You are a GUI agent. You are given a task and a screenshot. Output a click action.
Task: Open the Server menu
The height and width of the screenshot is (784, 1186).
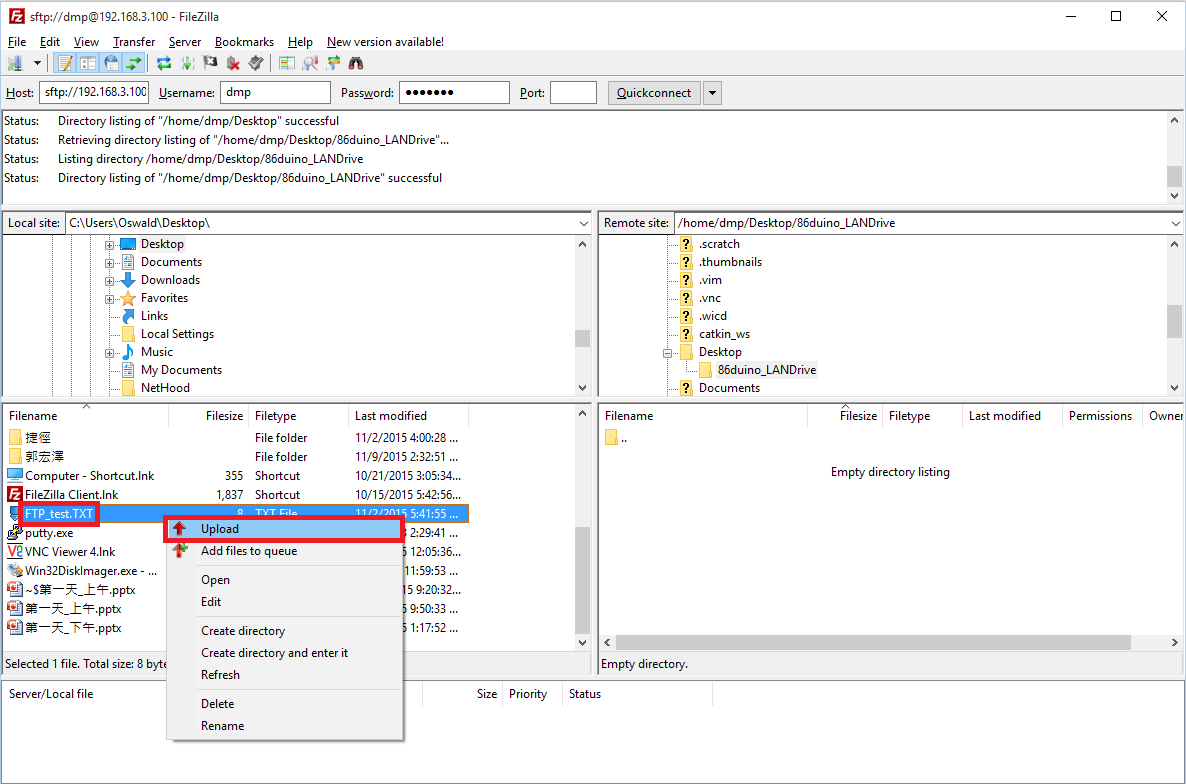pyautogui.click(x=185, y=42)
